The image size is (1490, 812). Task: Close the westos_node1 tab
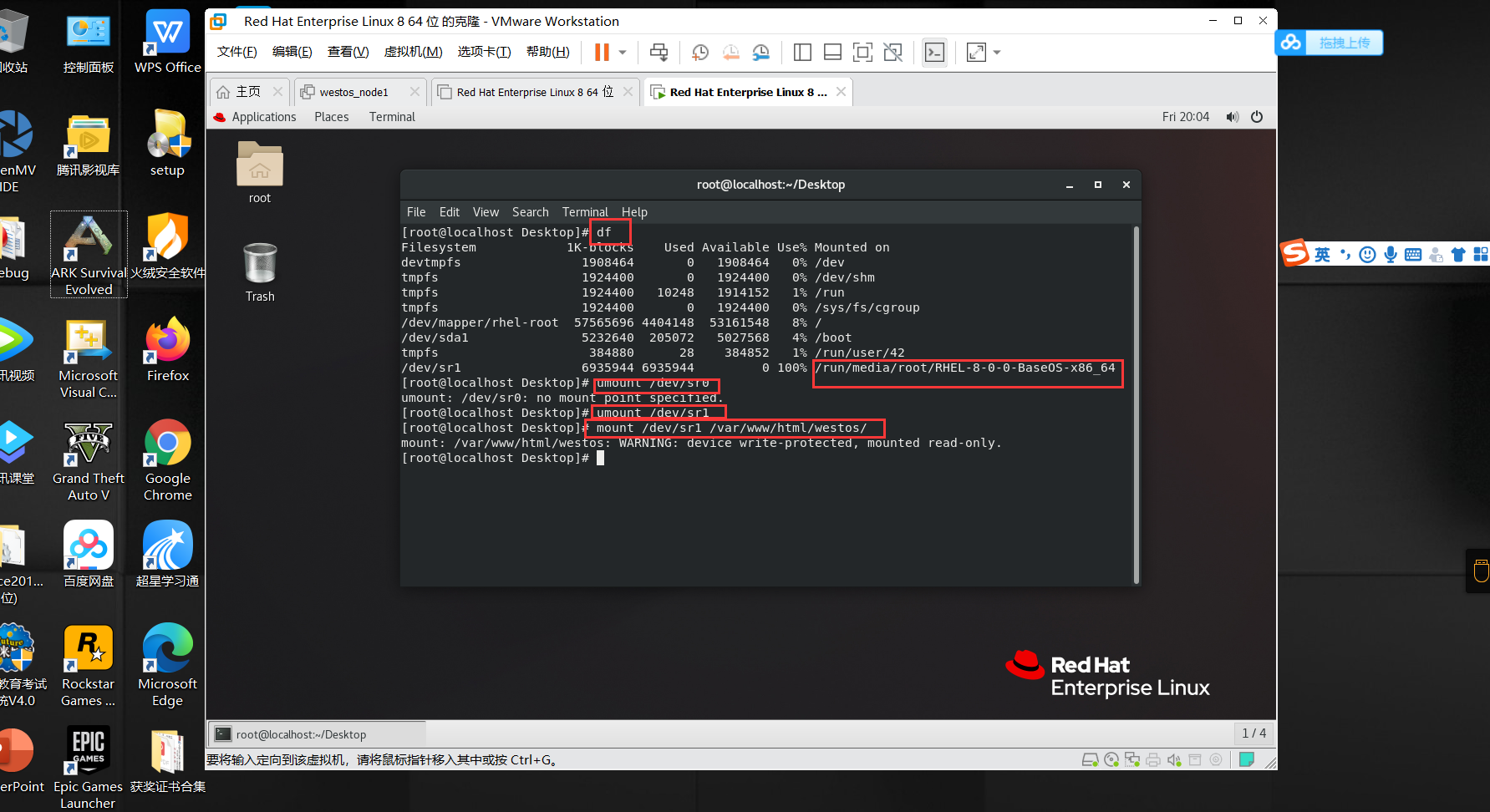(414, 92)
